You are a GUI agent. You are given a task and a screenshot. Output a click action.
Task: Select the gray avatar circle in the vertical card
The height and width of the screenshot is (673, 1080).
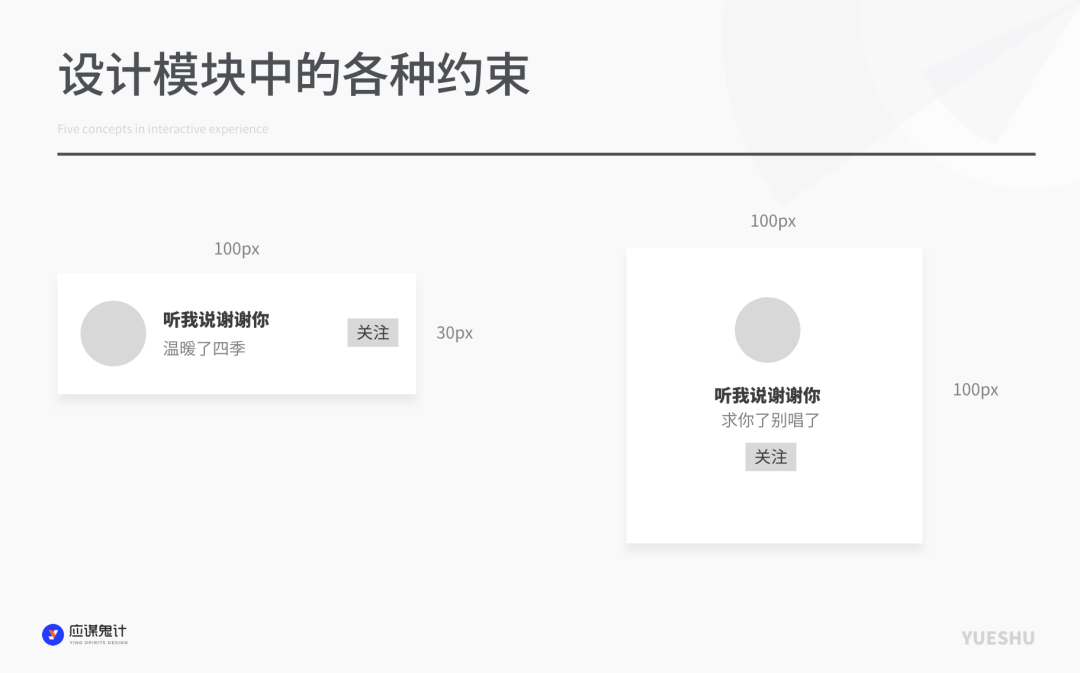[x=767, y=330]
